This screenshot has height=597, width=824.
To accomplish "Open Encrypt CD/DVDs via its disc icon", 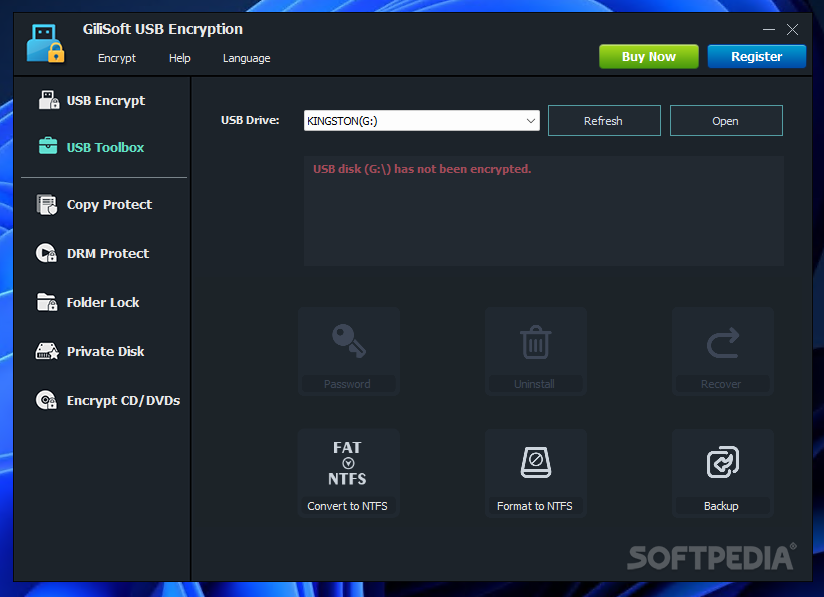I will click(46, 400).
